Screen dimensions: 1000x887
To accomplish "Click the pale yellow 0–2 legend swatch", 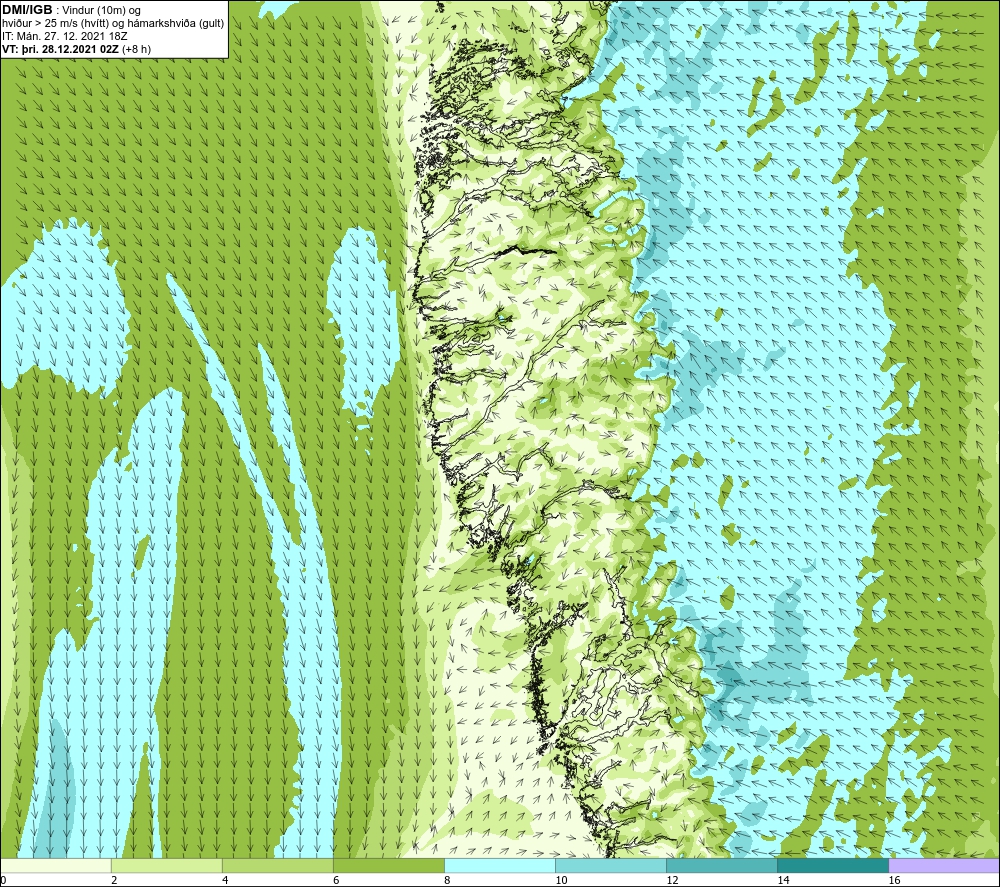I will pyautogui.click(x=56, y=866).
